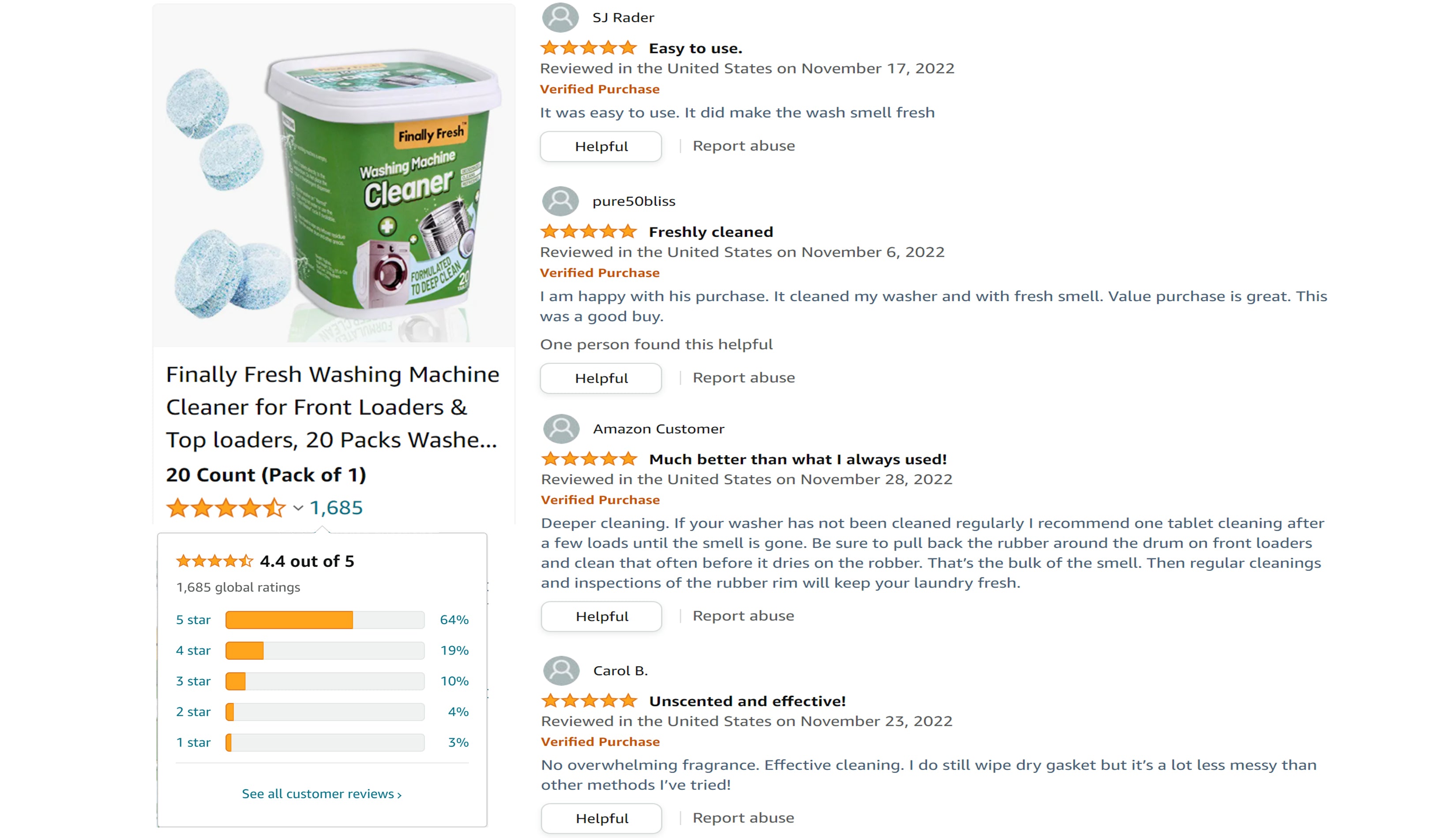
Task: Mark SJ Rader's review as Helpful
Action: pos(600,146)
